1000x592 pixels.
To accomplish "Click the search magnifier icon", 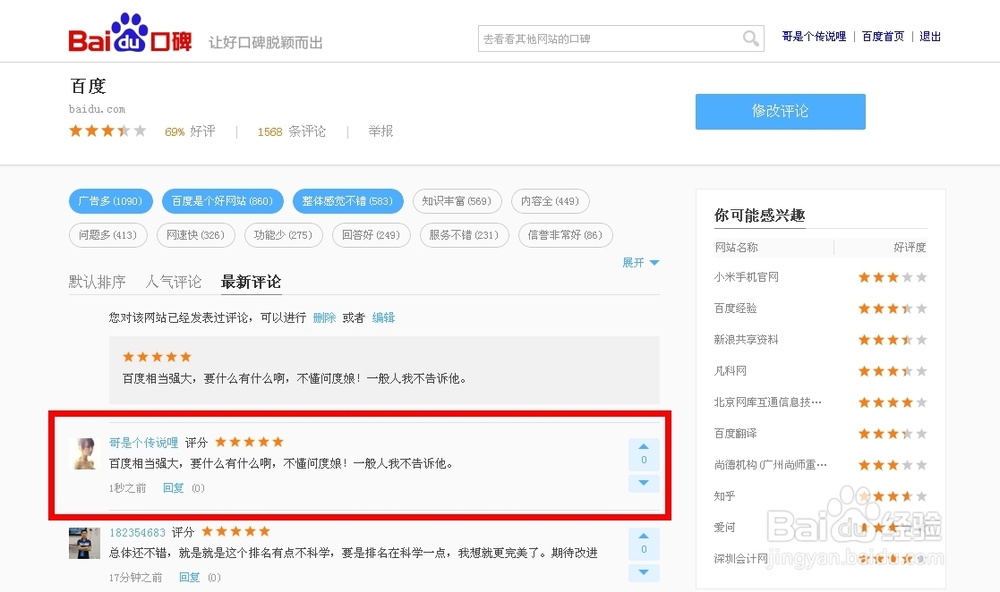I will click(x=750, y=37).
